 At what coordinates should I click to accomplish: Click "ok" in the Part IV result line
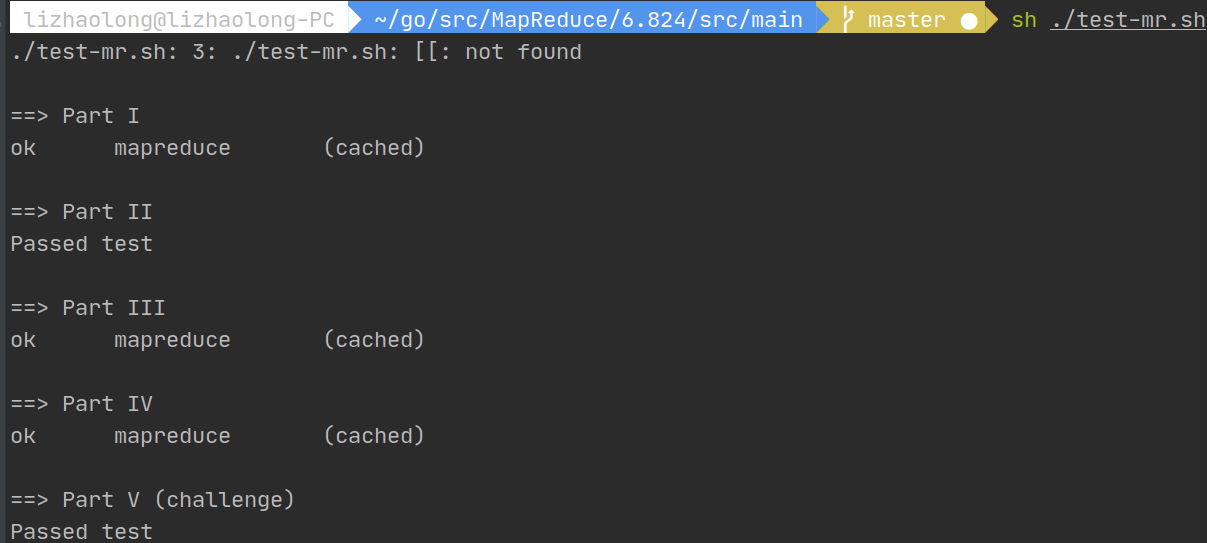click(23, 436)
